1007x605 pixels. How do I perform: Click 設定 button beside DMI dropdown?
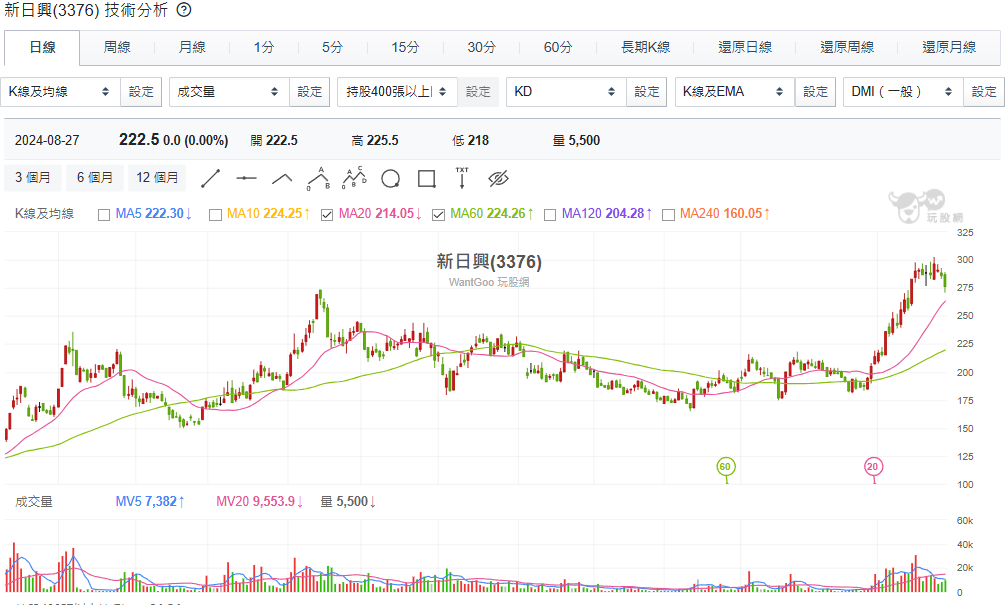pyautogui.click(x=984, y=92)
